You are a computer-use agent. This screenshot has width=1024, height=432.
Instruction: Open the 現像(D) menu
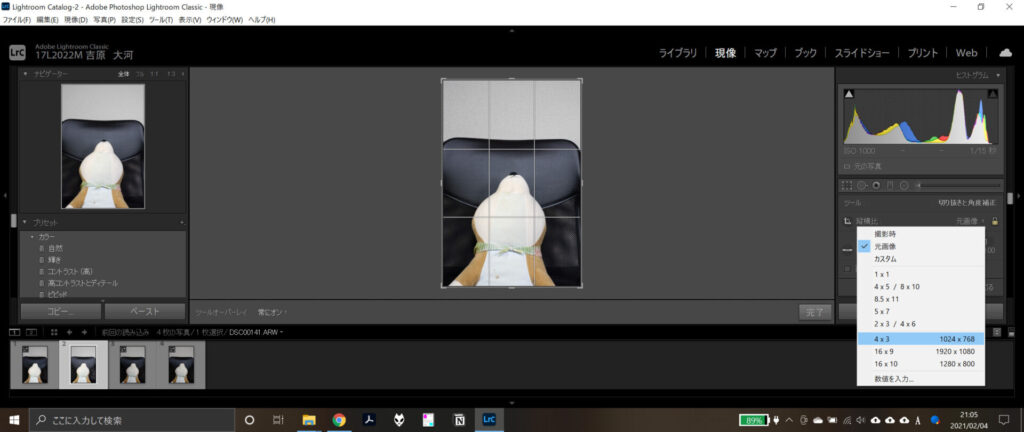[76, 20]
